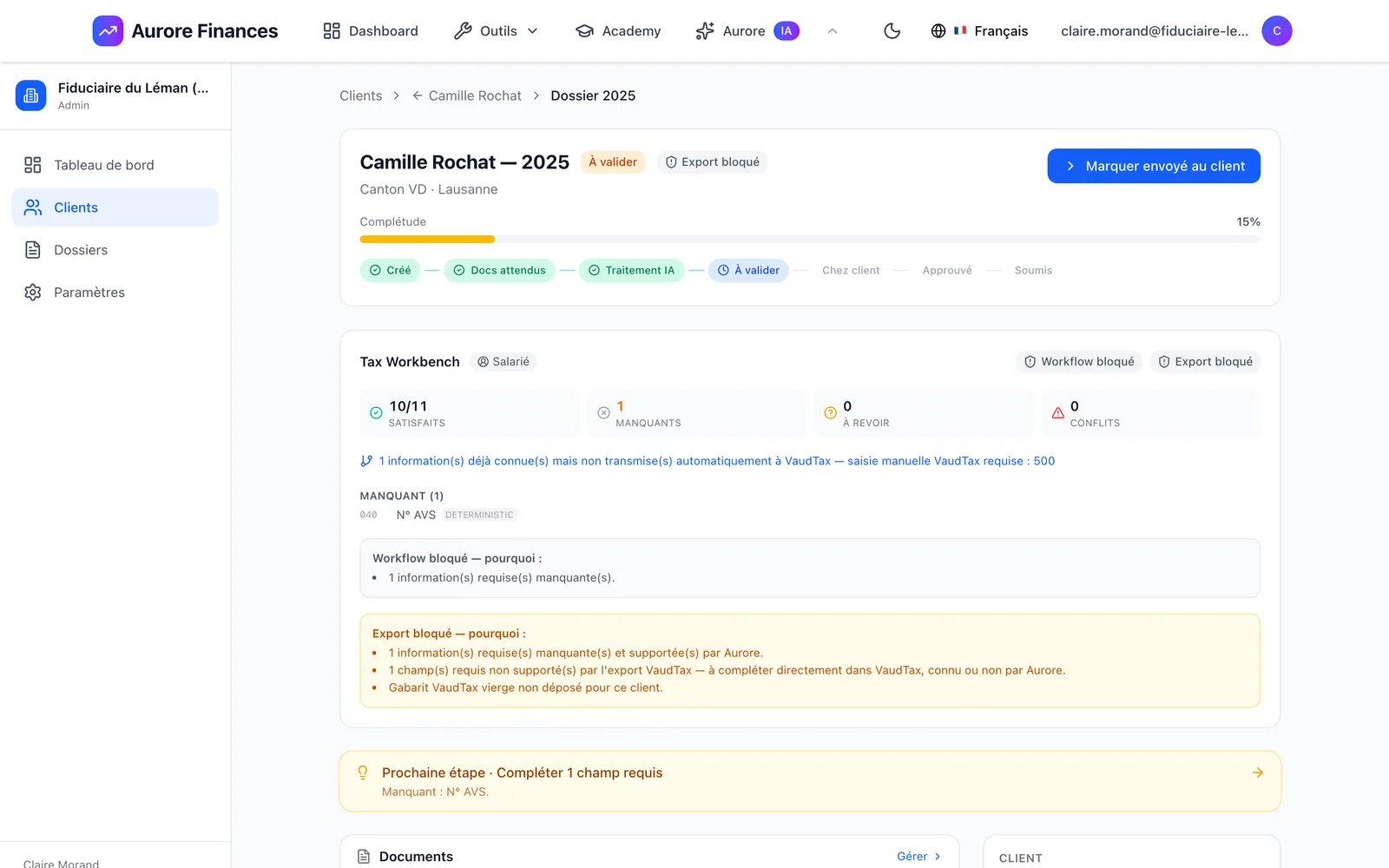Click the user avatar circle
The height and width of the screenshot is (868, 1389).
(1276, 31)
